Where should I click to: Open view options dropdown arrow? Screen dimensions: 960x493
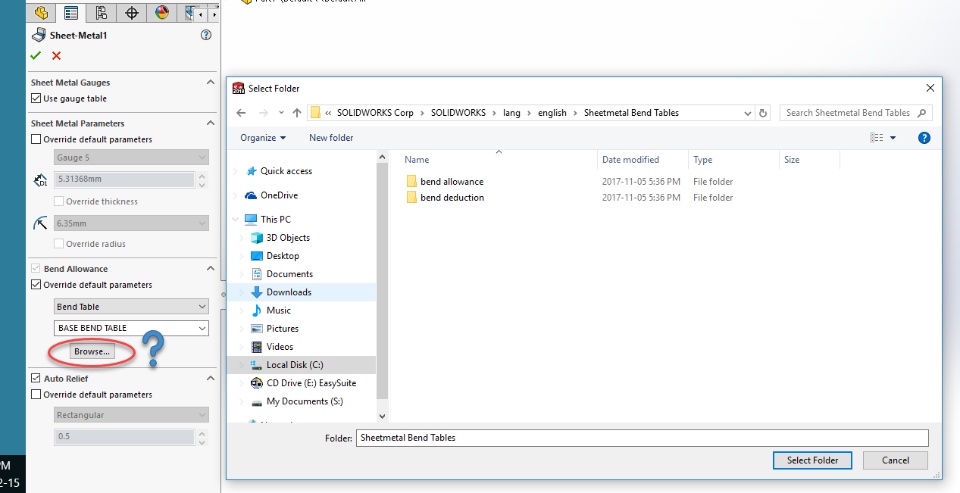(893, 138)
